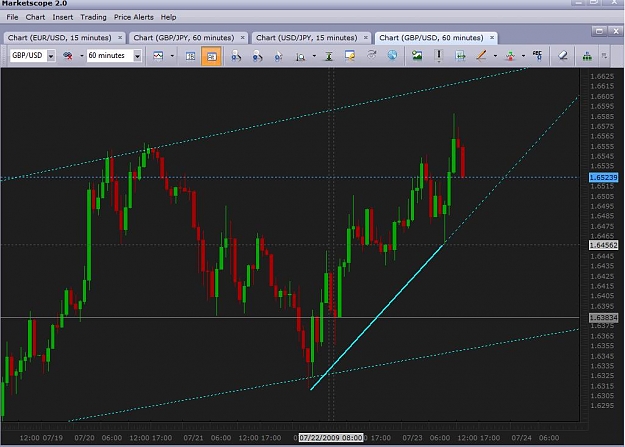Expand the GBP/USD instrument dropdown arrow
The image size is (625, 447).
click(51, 56)
